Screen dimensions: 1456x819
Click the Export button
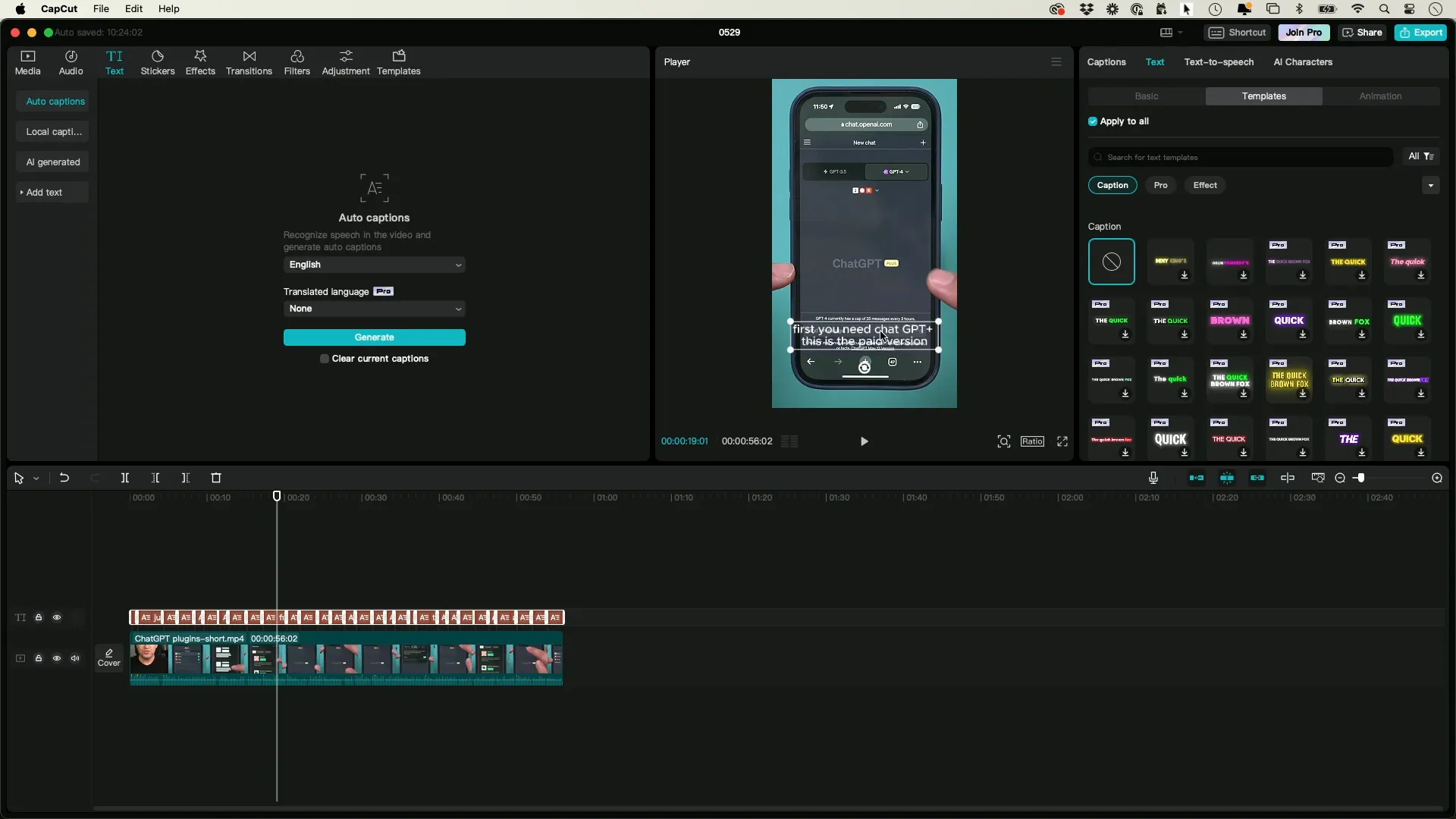coord(1421,33)
